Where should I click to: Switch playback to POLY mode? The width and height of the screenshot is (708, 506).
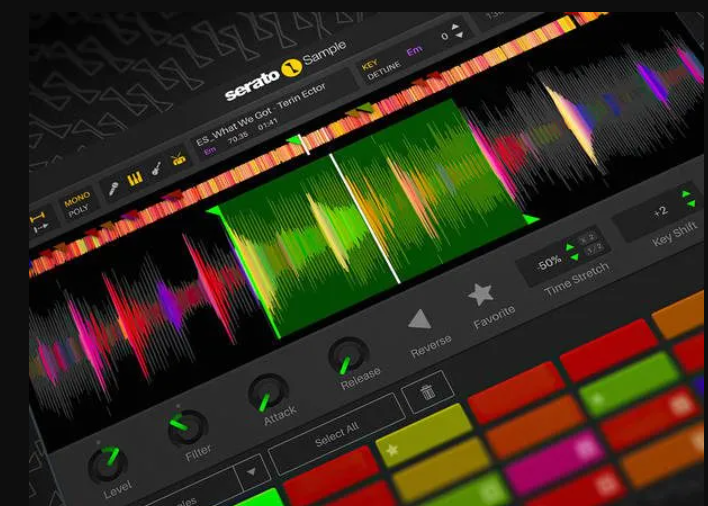(x=78, y=211)
